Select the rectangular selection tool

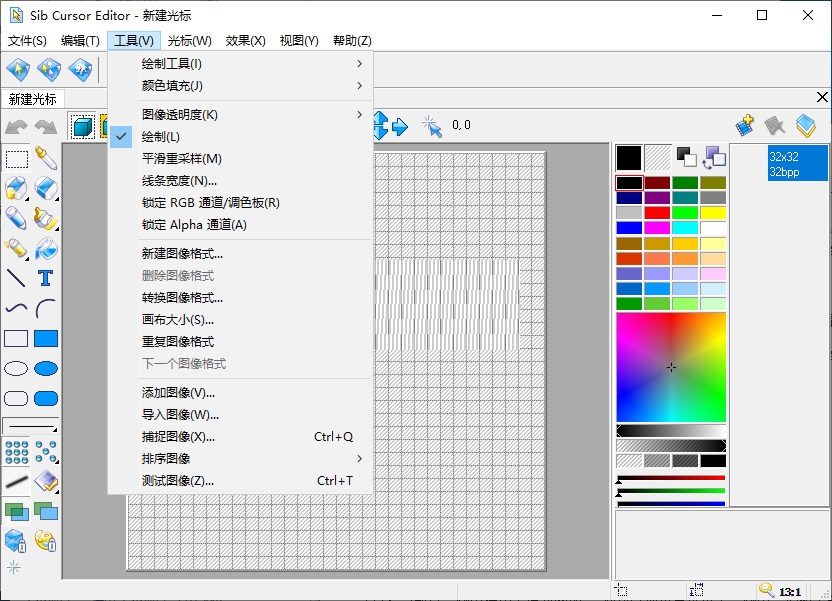click(16, 159)
